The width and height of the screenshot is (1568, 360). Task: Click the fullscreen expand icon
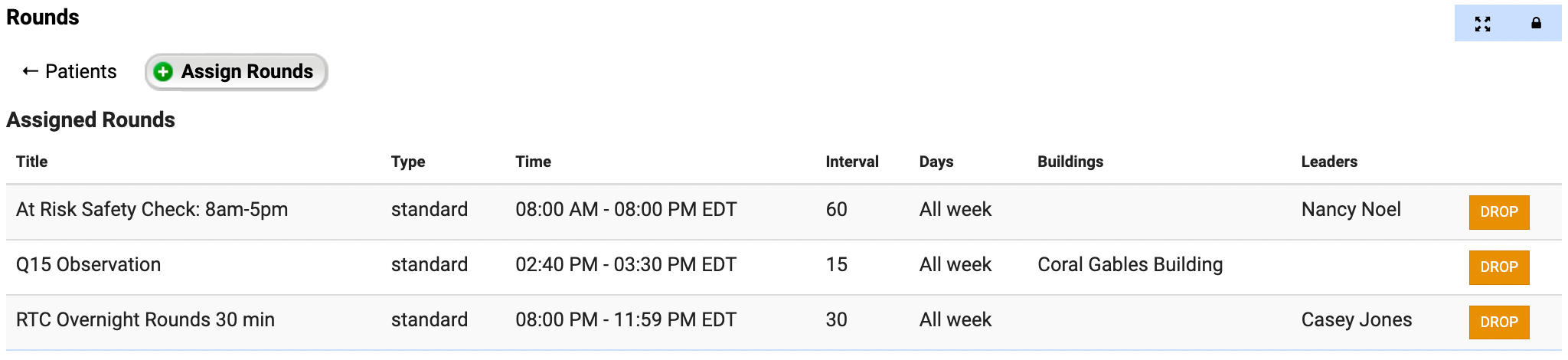[x=1482, y=24]
